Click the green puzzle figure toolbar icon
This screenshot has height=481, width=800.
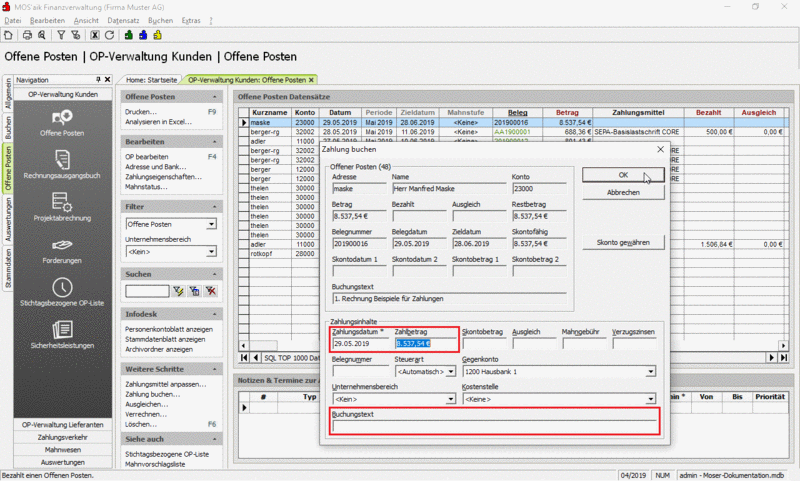pyautogui.click(x=129, y=35)
